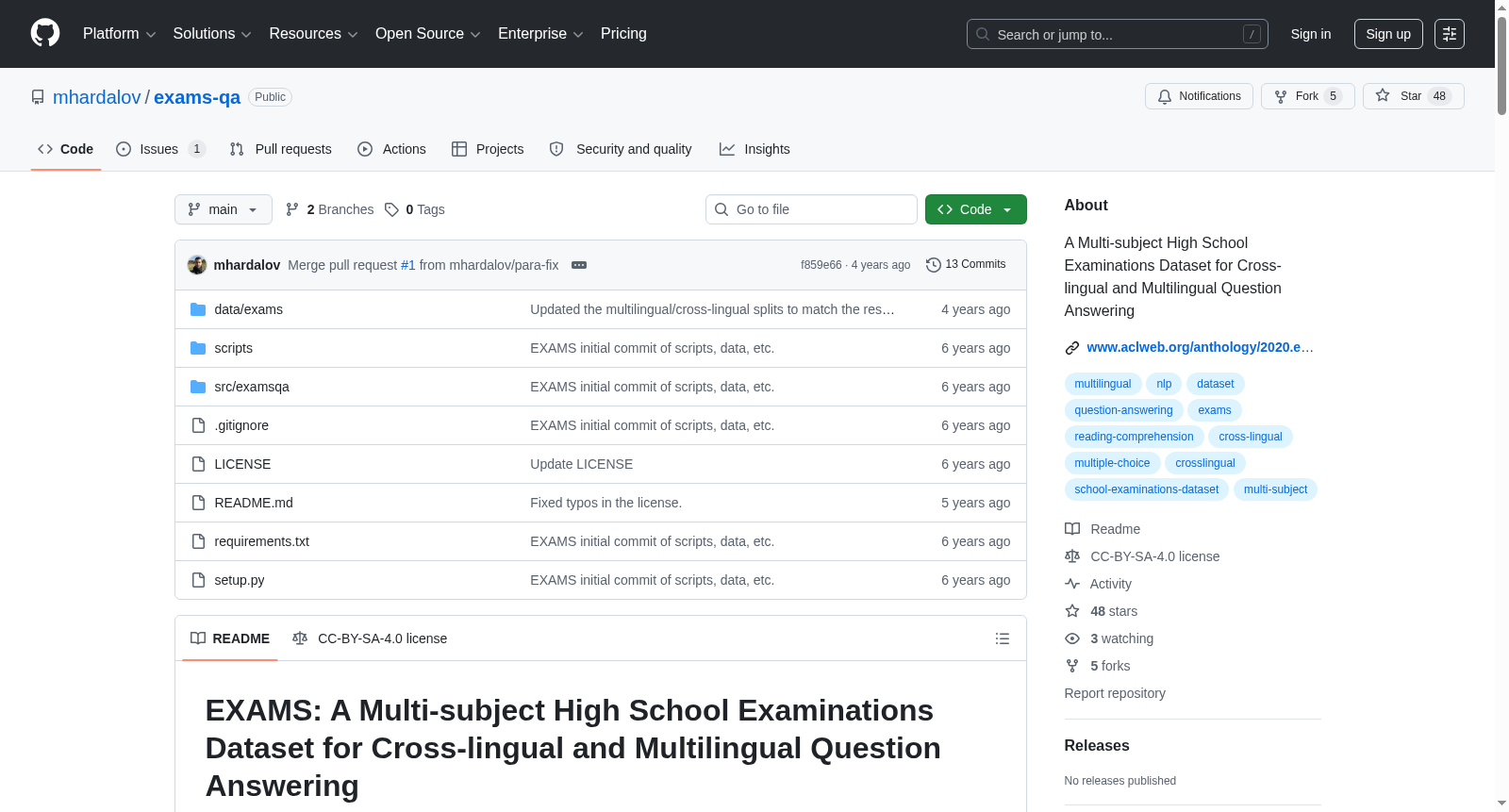Screen dimensions: 1509x812
Task: Open the src/examsqa folder
Action: (252, 387)
